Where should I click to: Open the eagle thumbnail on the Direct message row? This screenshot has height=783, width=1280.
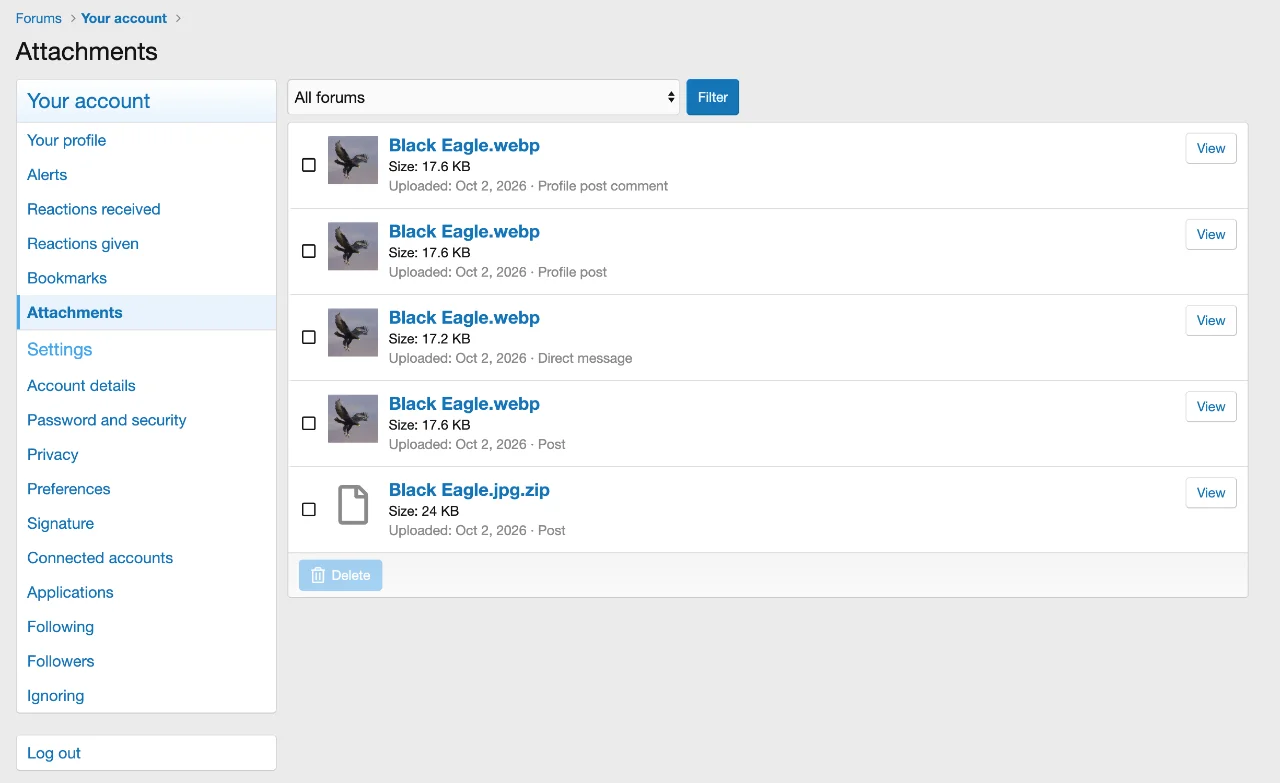353,333
